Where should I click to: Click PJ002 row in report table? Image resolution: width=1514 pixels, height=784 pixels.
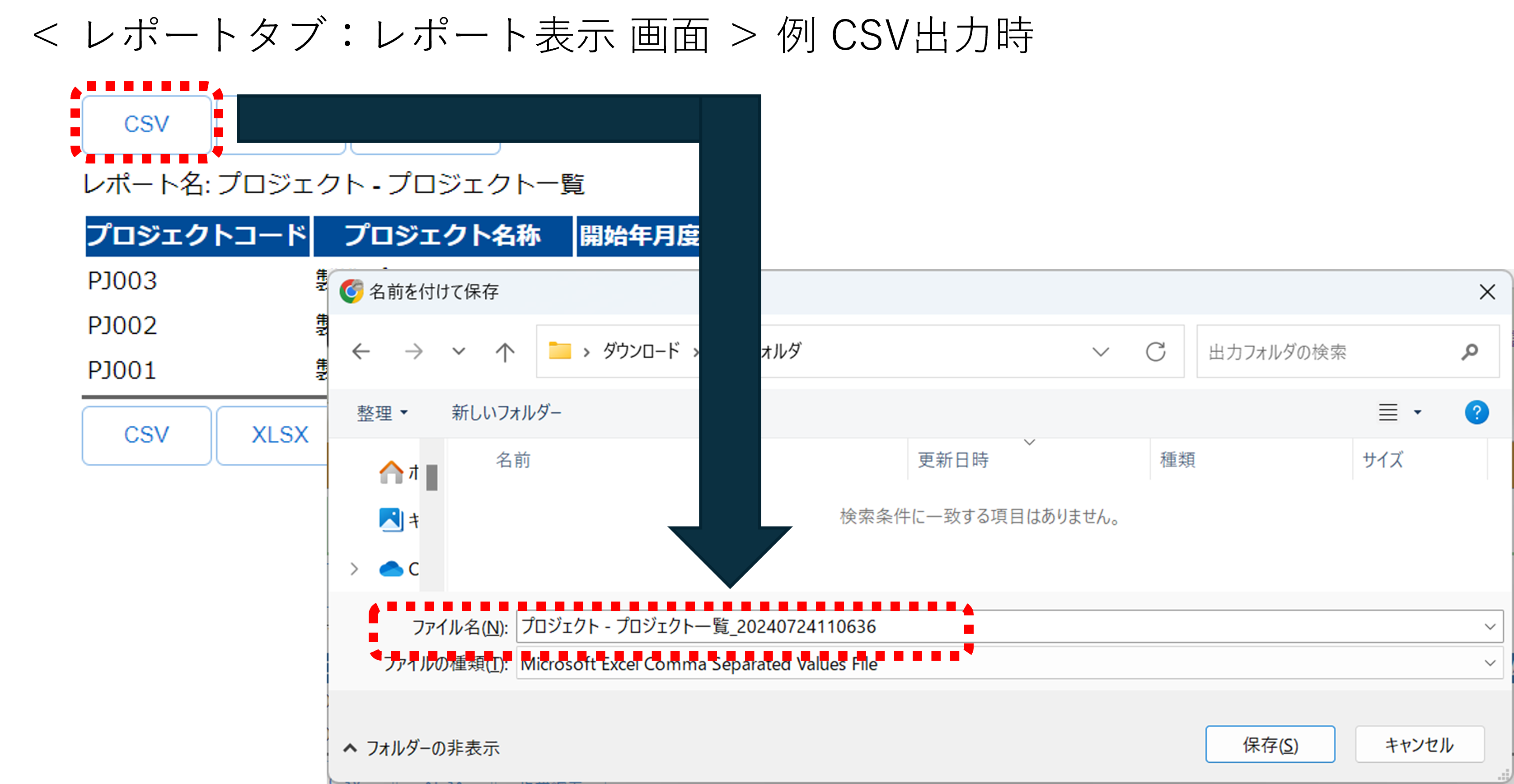122,325
